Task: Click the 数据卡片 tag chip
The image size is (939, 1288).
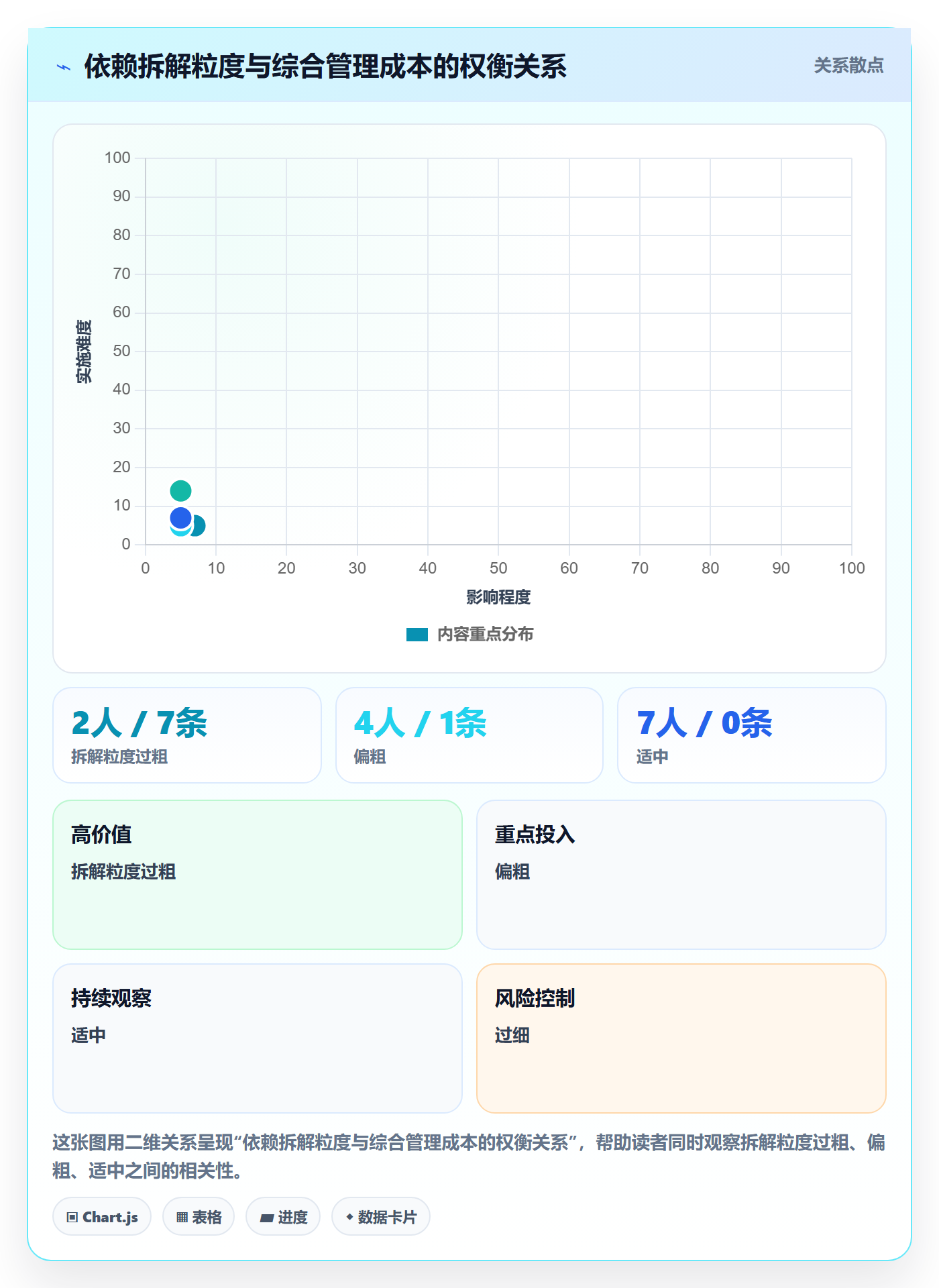Action: pos(381,1217)
